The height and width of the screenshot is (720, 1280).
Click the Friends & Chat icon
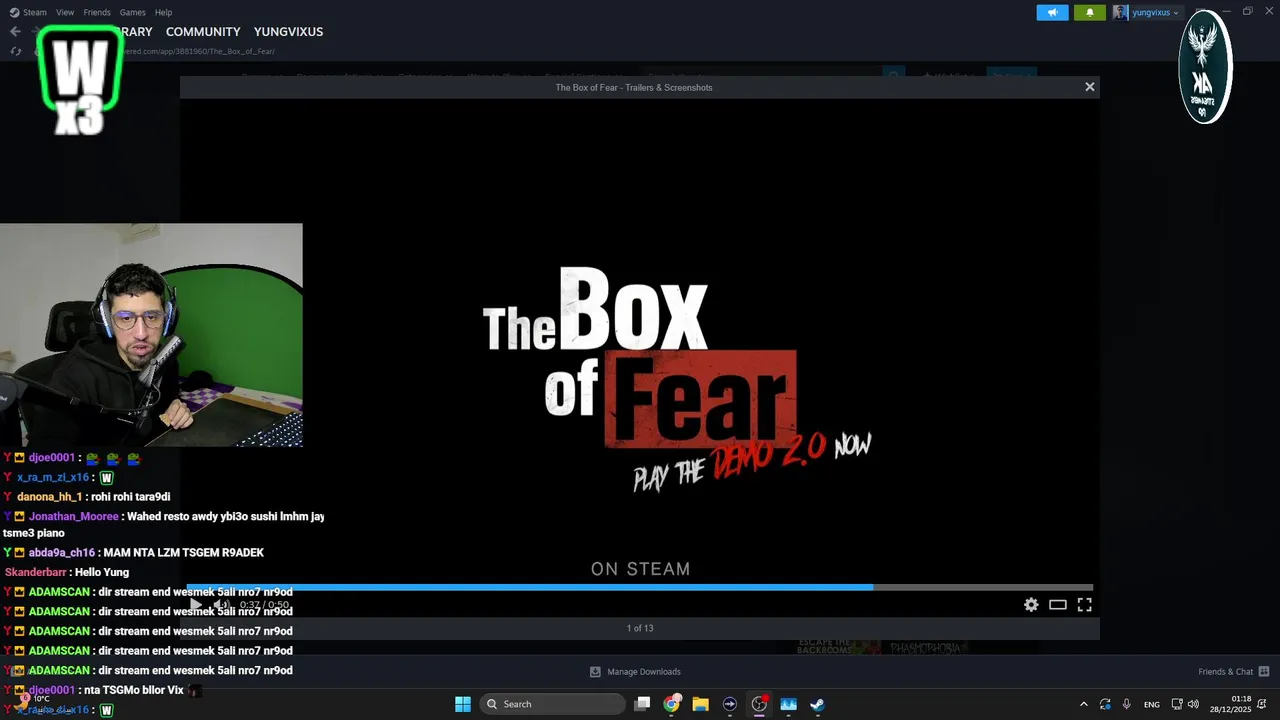tap(1264, 672)
